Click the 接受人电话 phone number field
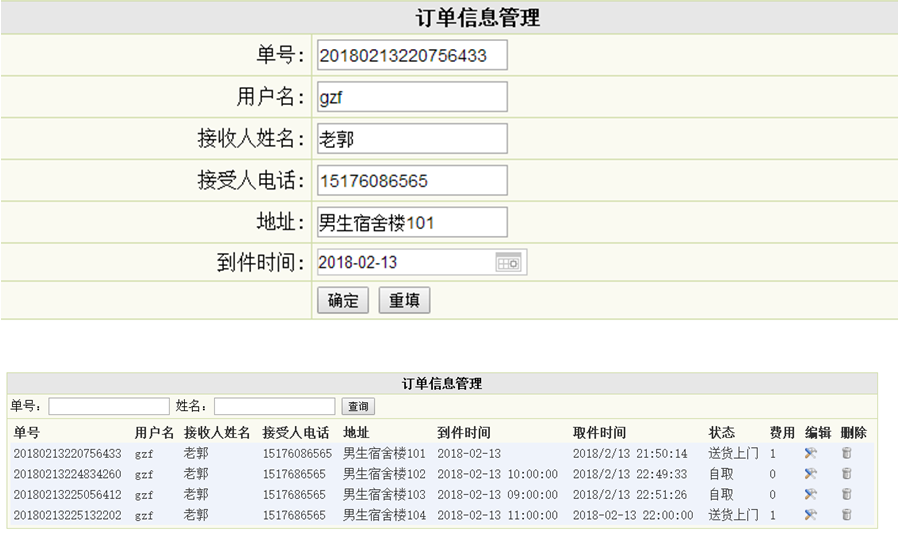Viewport: 898px width, 533px height. (x=410, y=180)
